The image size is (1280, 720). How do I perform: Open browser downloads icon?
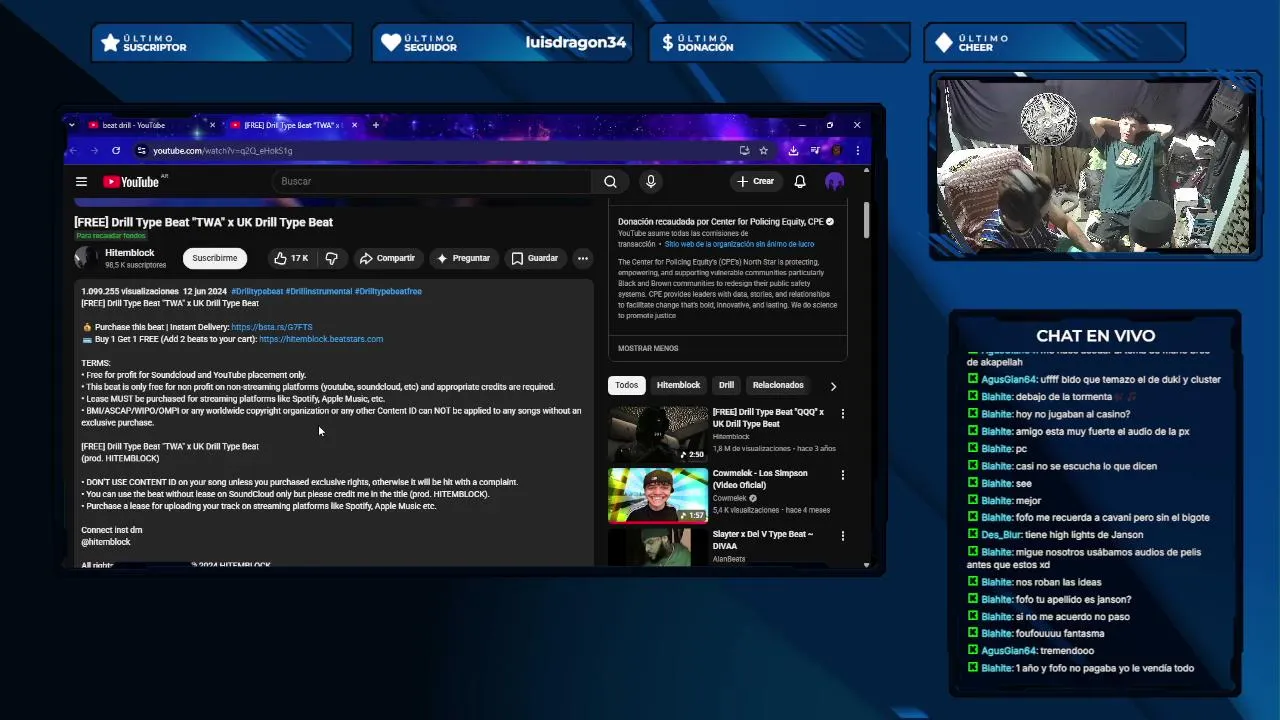[793, 150]
